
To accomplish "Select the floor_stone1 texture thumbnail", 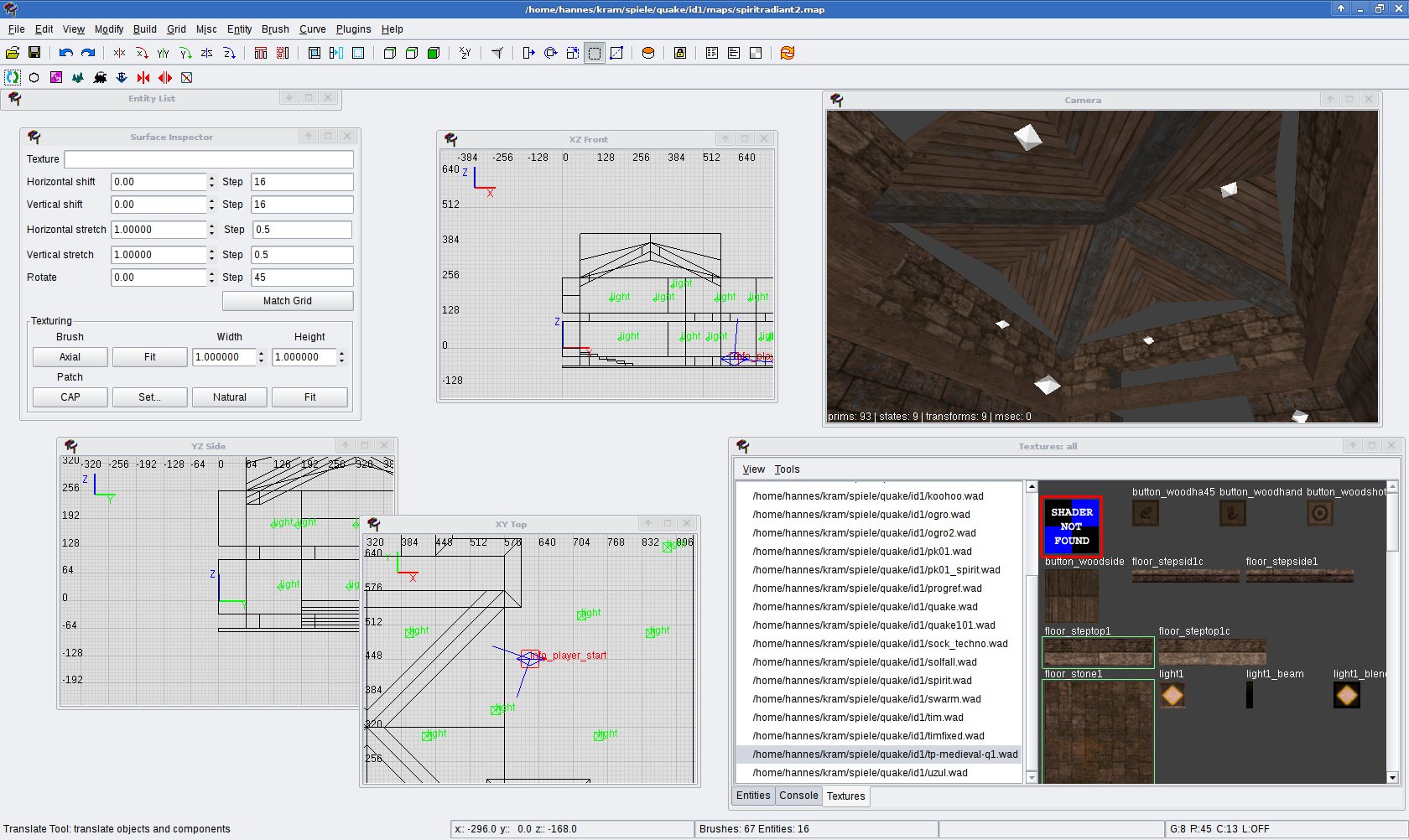I will [1098, 731].
